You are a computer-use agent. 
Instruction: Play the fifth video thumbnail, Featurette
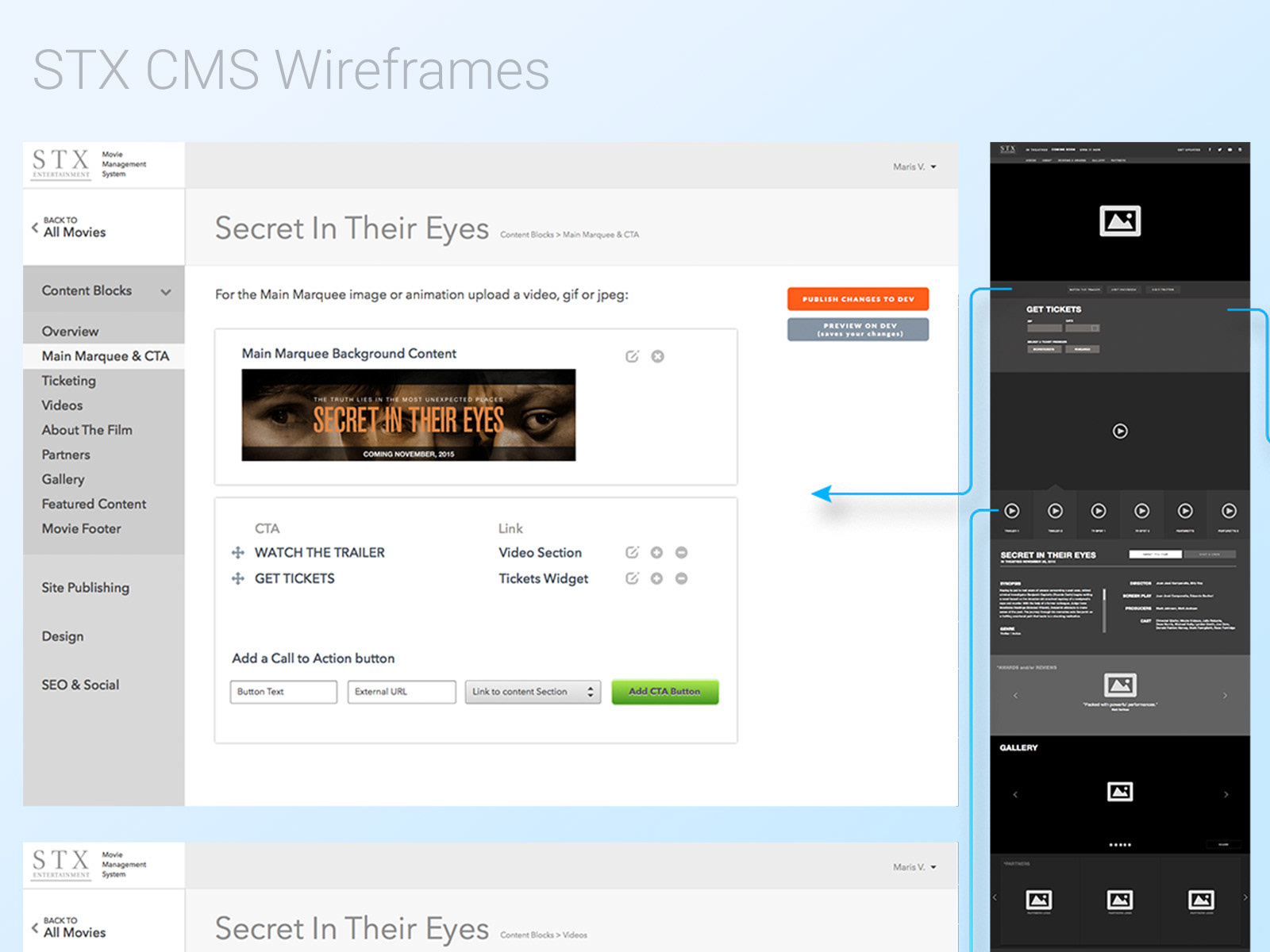1185,511
